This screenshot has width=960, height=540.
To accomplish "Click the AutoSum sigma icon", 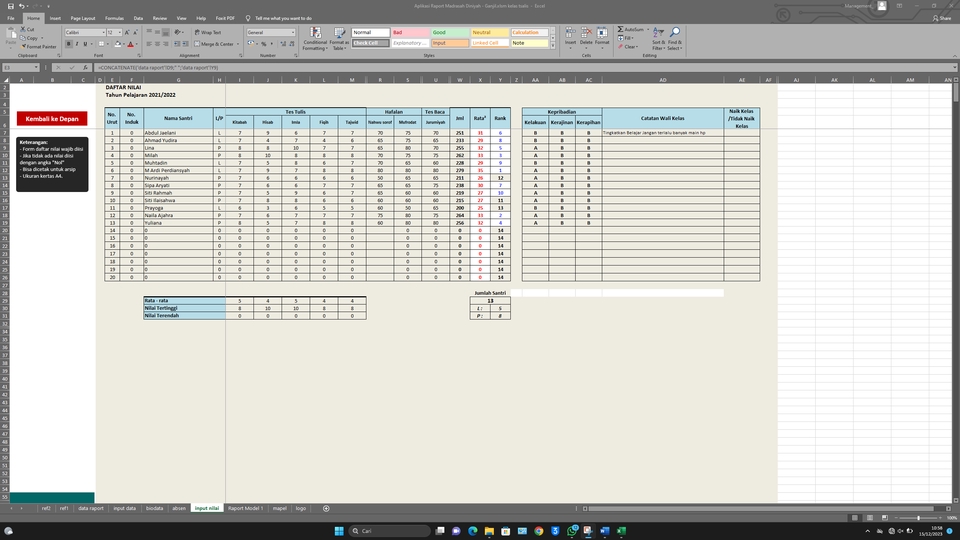I will (x=620, y=29).
